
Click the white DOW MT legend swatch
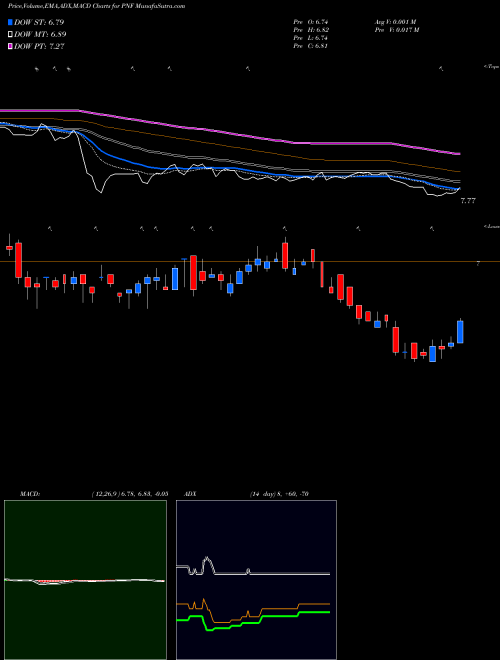tap(10, 35)
